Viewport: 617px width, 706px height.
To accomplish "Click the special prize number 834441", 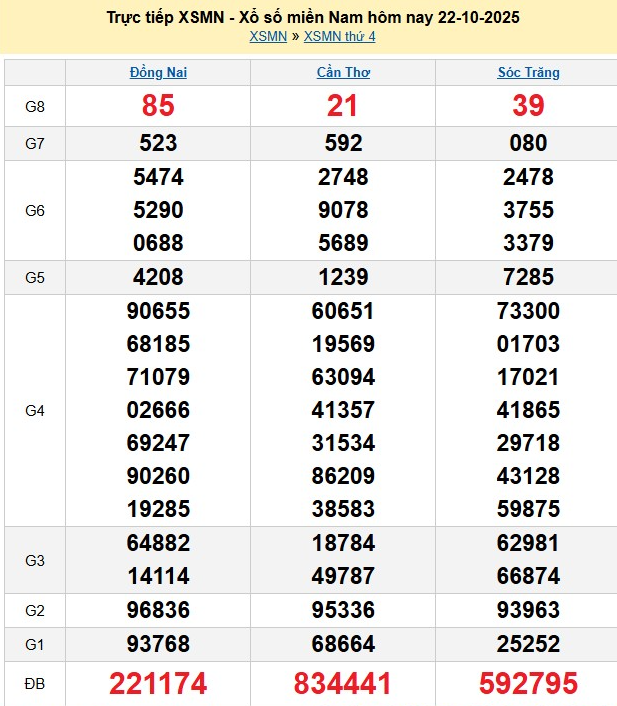I will (x=343, y=683).
